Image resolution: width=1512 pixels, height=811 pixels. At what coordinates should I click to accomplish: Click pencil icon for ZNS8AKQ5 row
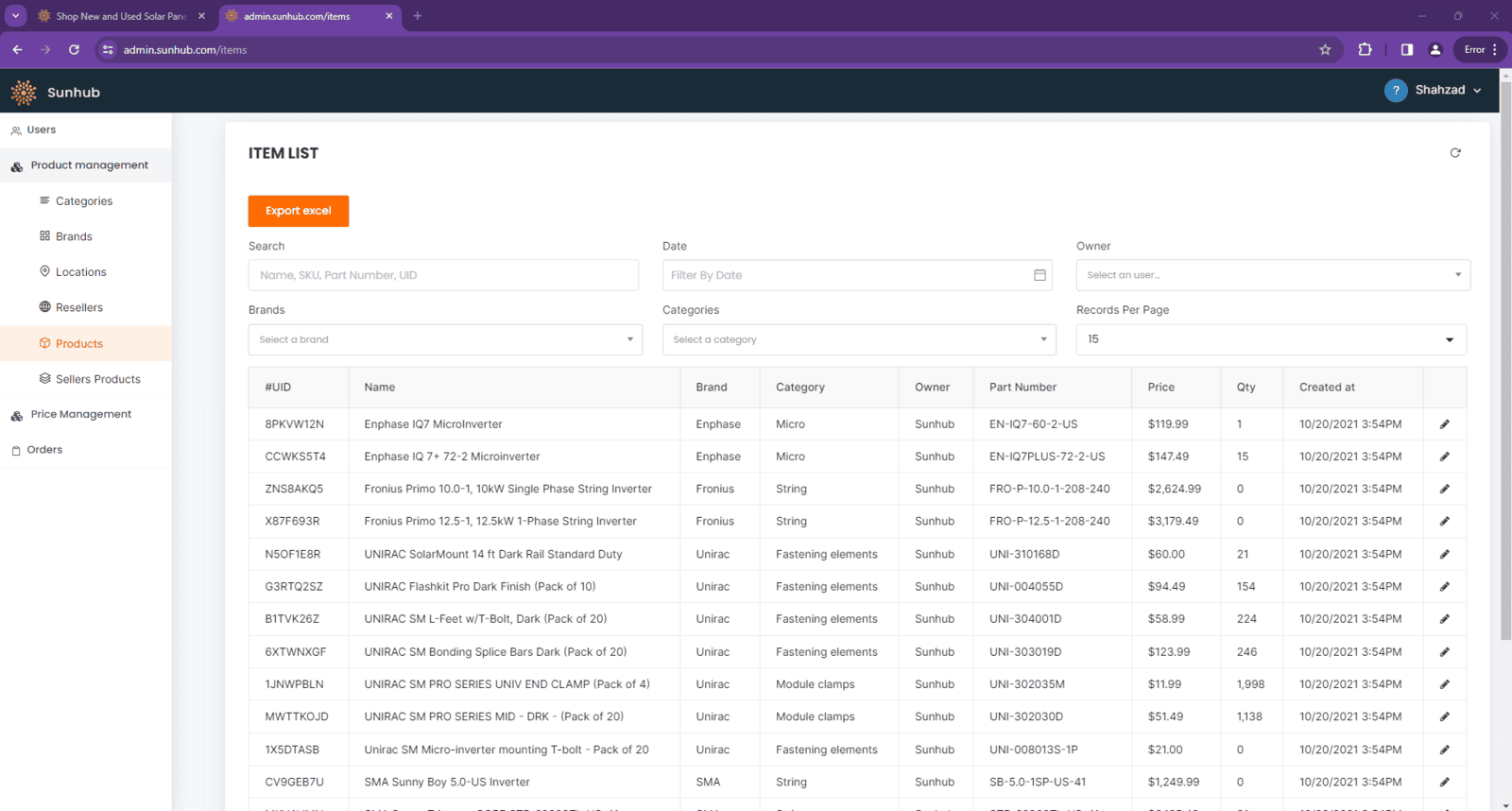point(1445,489)
